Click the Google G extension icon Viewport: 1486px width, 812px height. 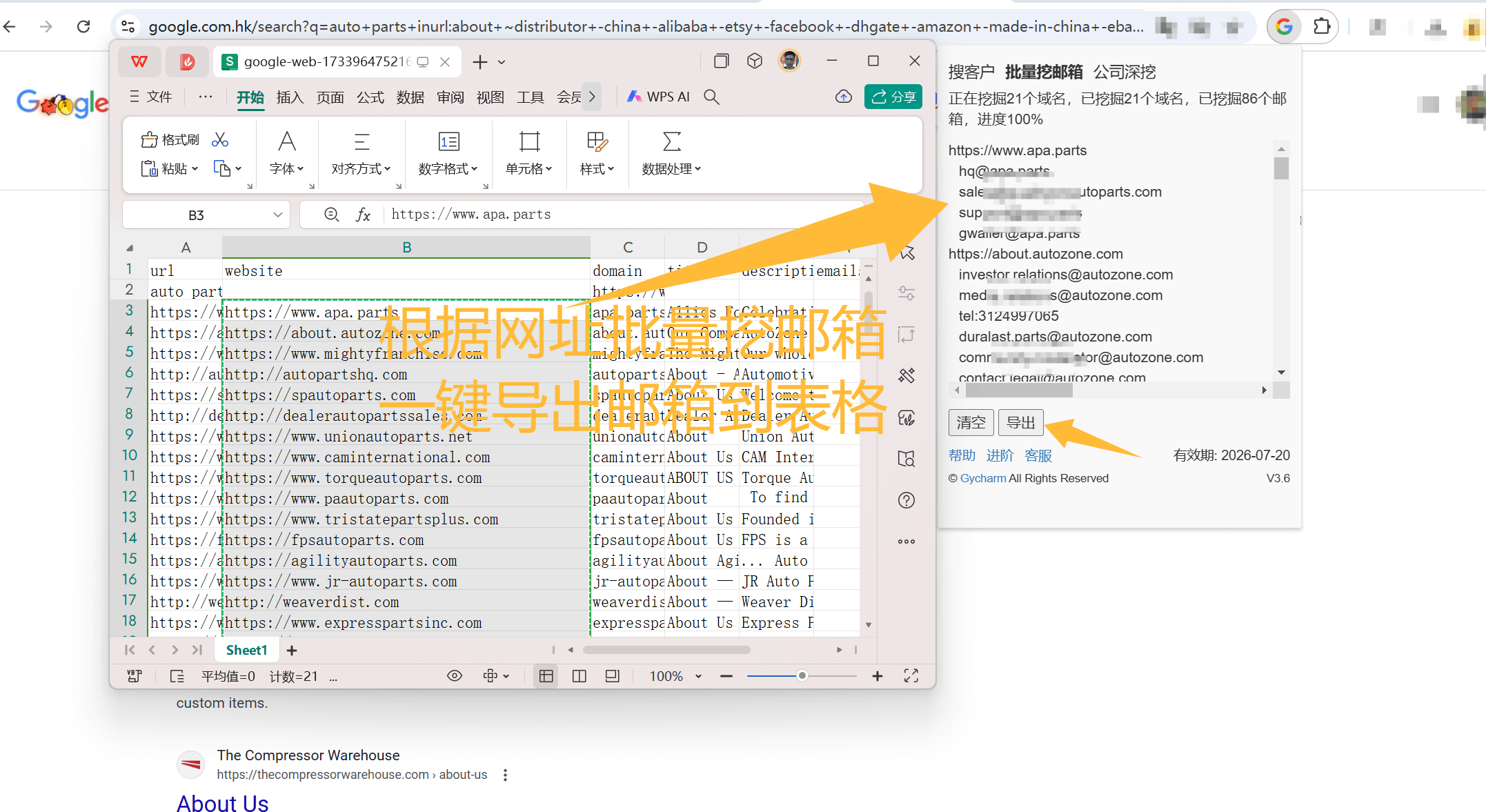tap(1284, 27)
